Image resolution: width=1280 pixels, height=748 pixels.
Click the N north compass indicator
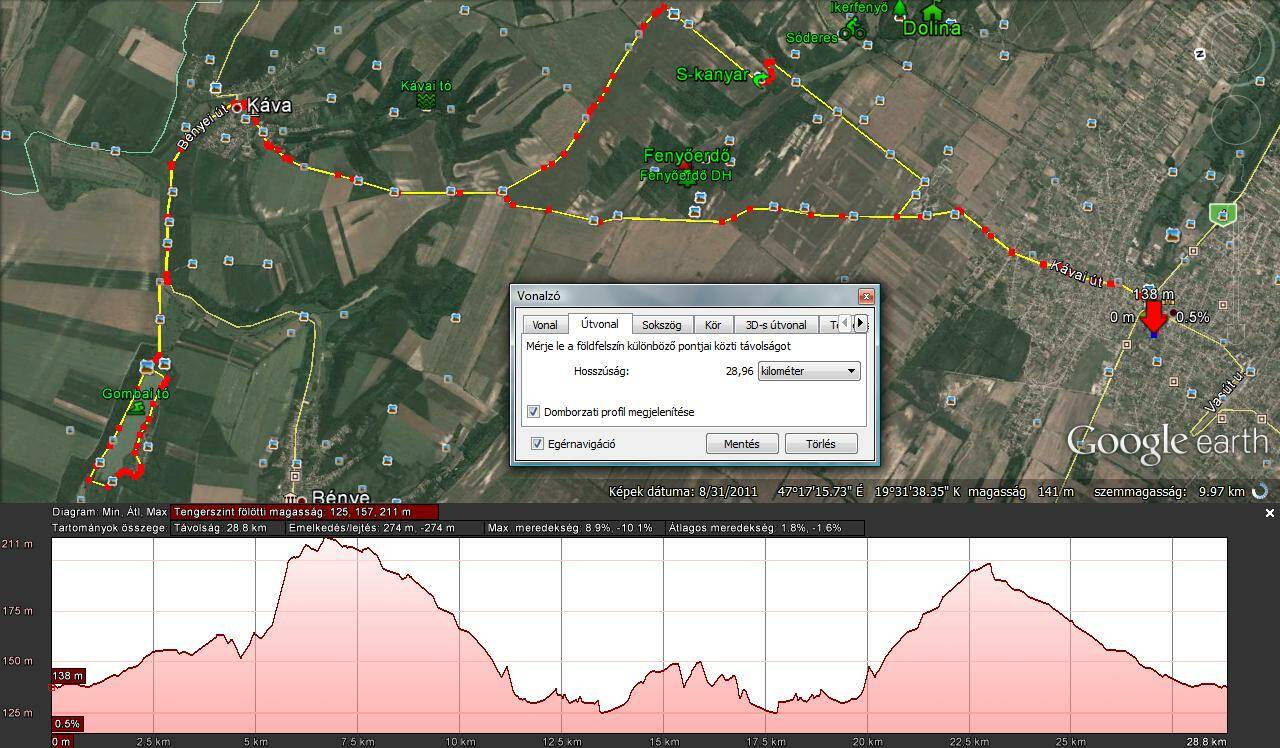(1200, 54)
